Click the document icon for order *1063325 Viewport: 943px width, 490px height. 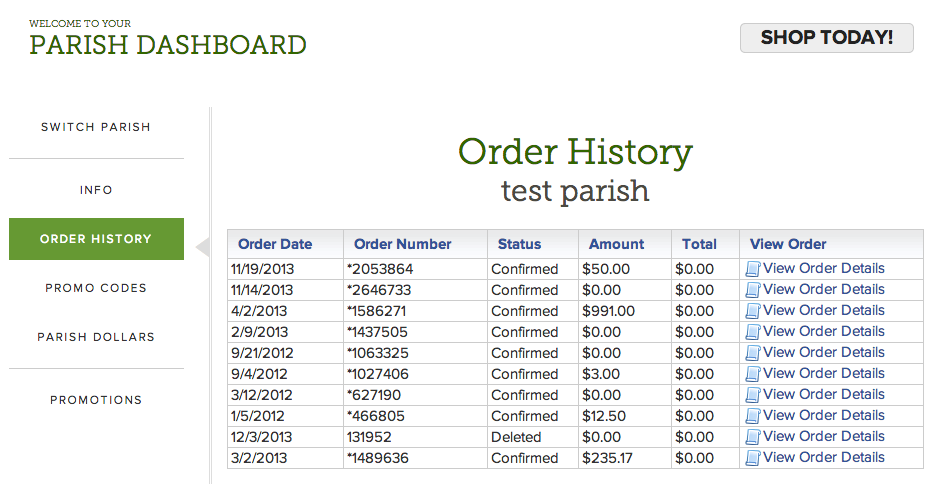753,353
